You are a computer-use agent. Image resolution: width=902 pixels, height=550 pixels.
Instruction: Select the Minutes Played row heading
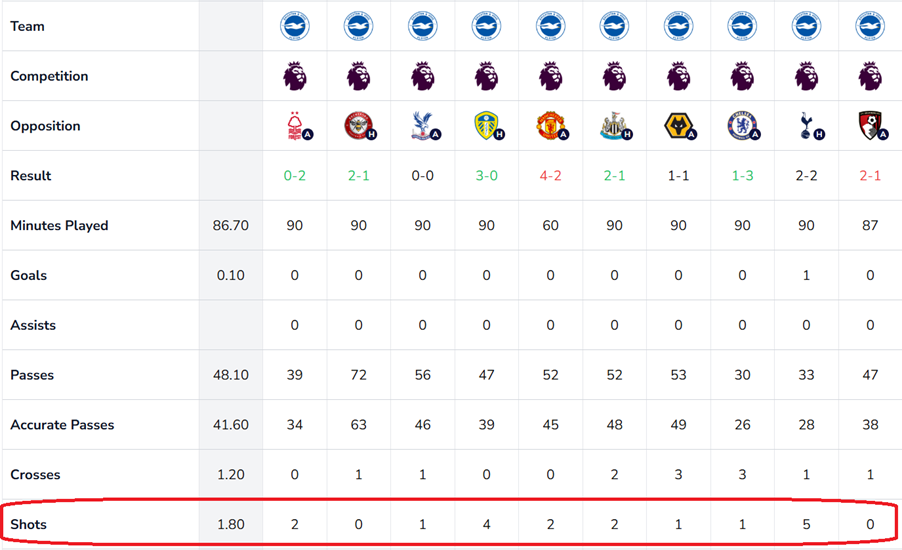point(59,226)
